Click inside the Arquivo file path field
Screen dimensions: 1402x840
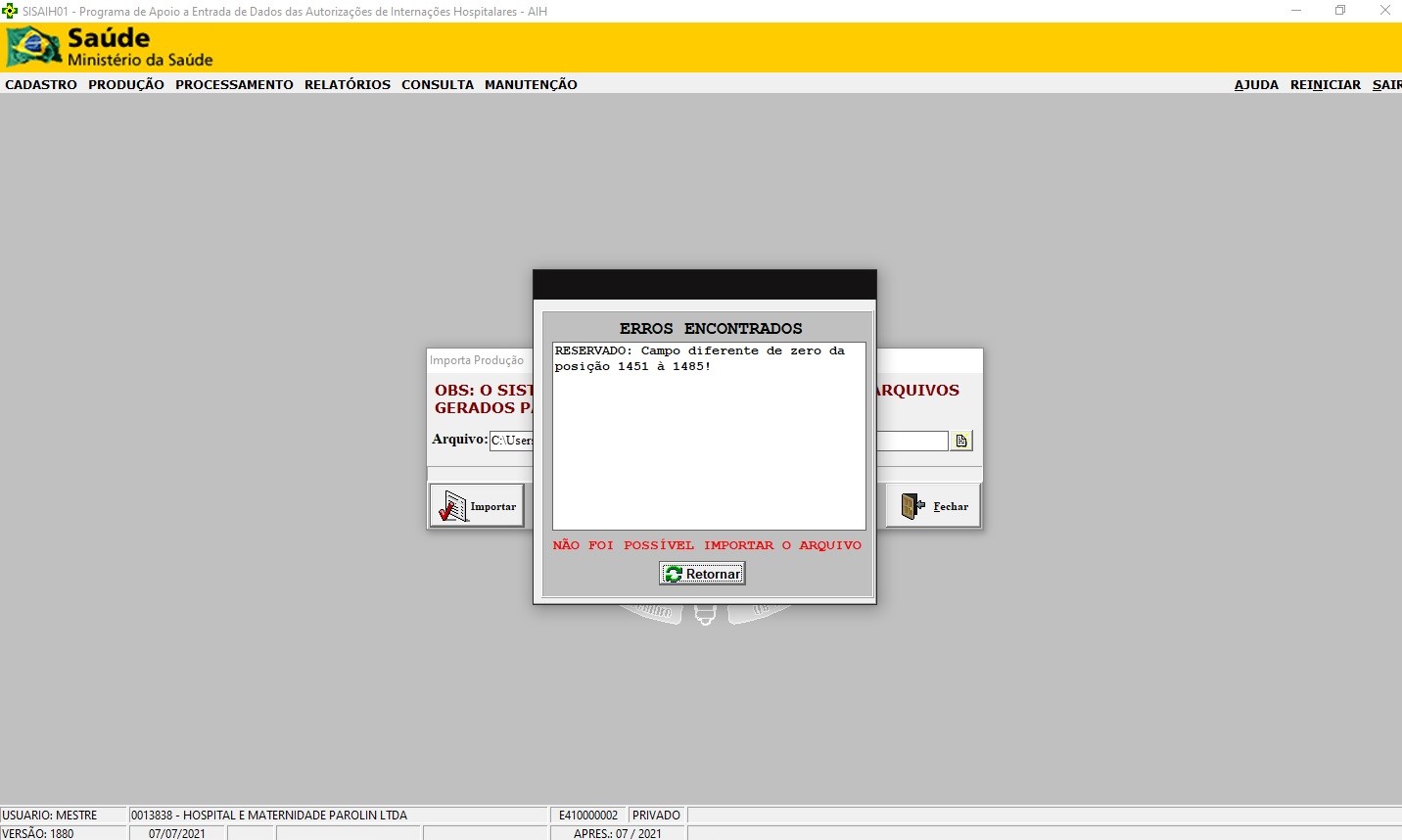pos(511,441)
